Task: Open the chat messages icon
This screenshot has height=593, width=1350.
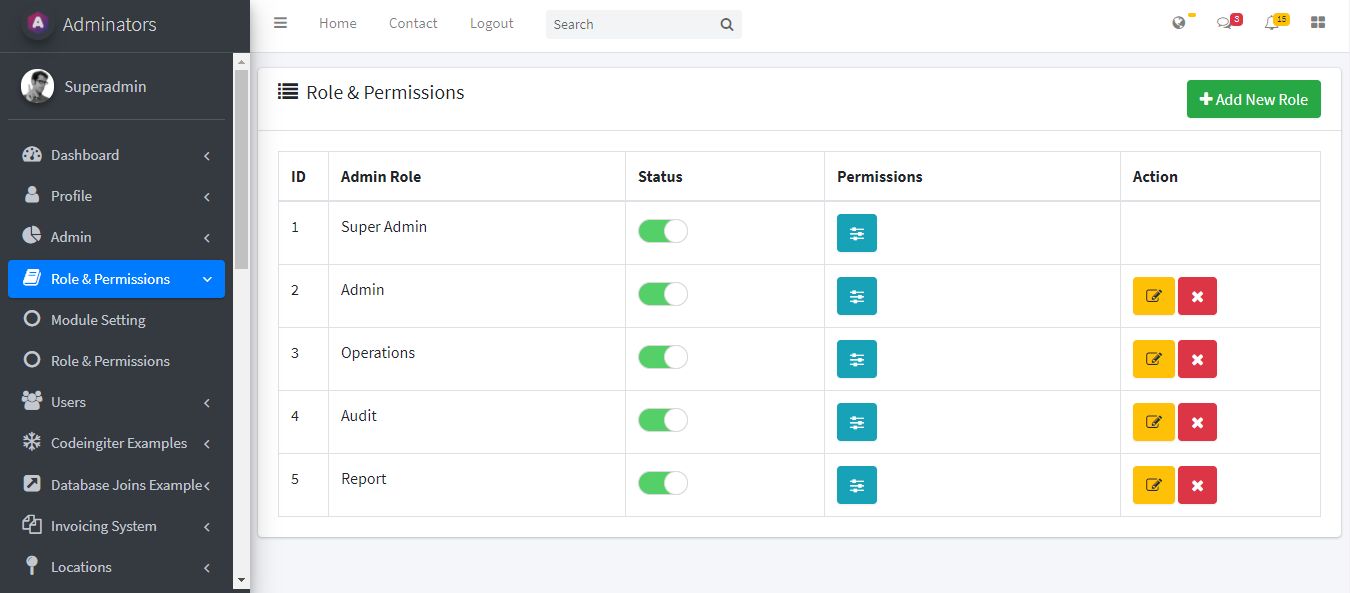Action: 1224,23
